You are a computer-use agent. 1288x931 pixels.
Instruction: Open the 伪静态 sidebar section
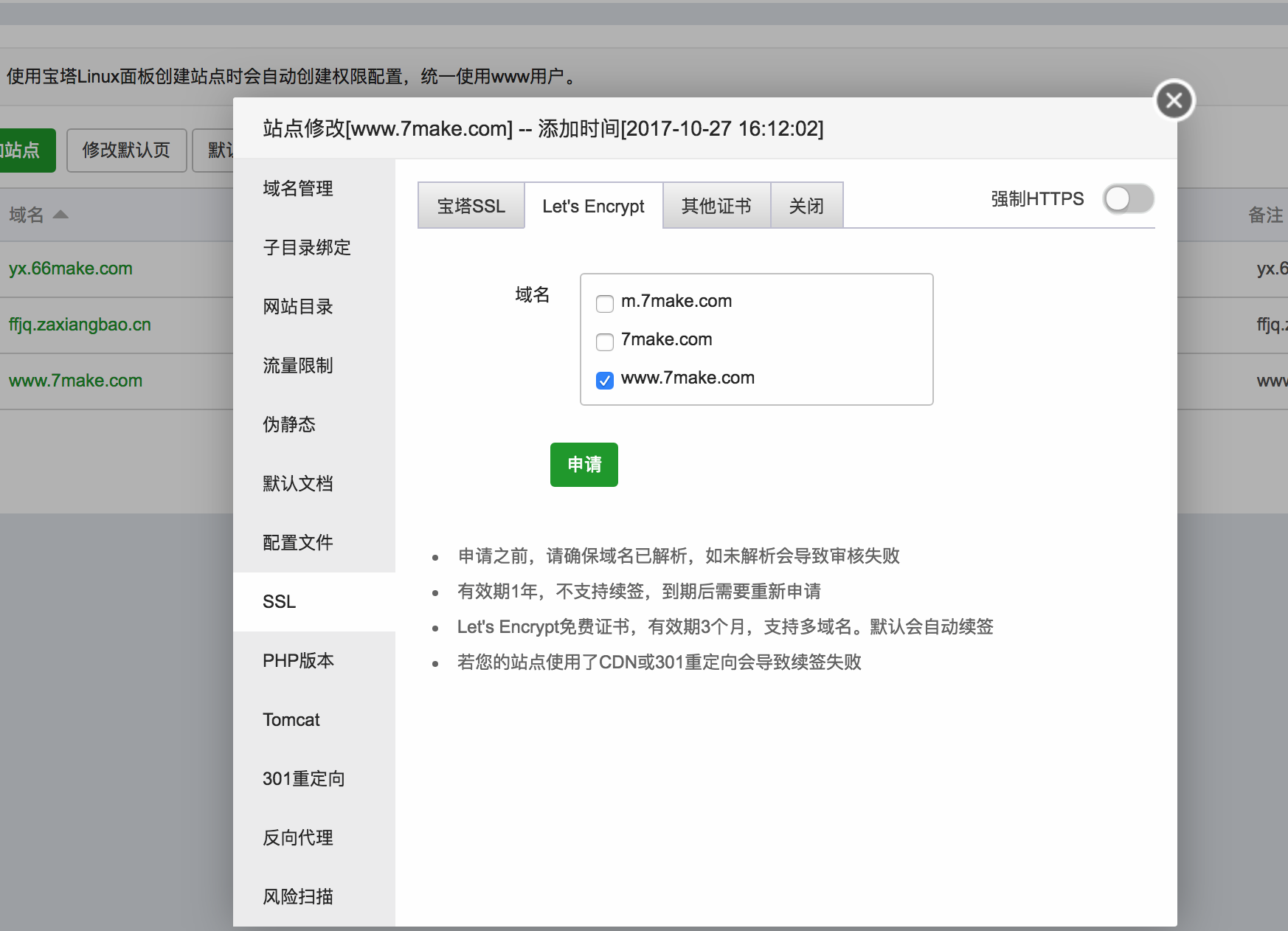coord(289,425)
